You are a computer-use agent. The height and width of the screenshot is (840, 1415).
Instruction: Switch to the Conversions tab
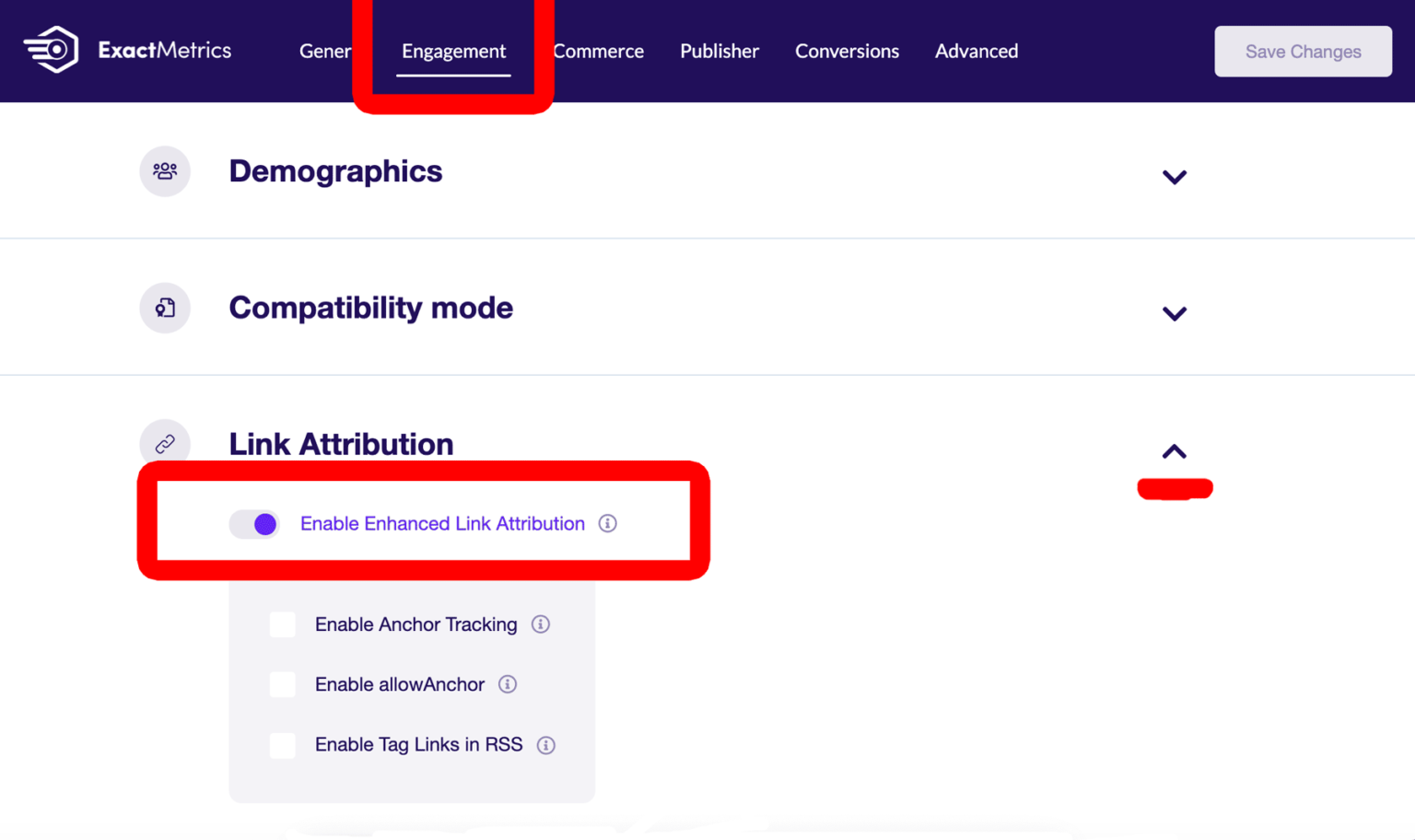[847, 51]
